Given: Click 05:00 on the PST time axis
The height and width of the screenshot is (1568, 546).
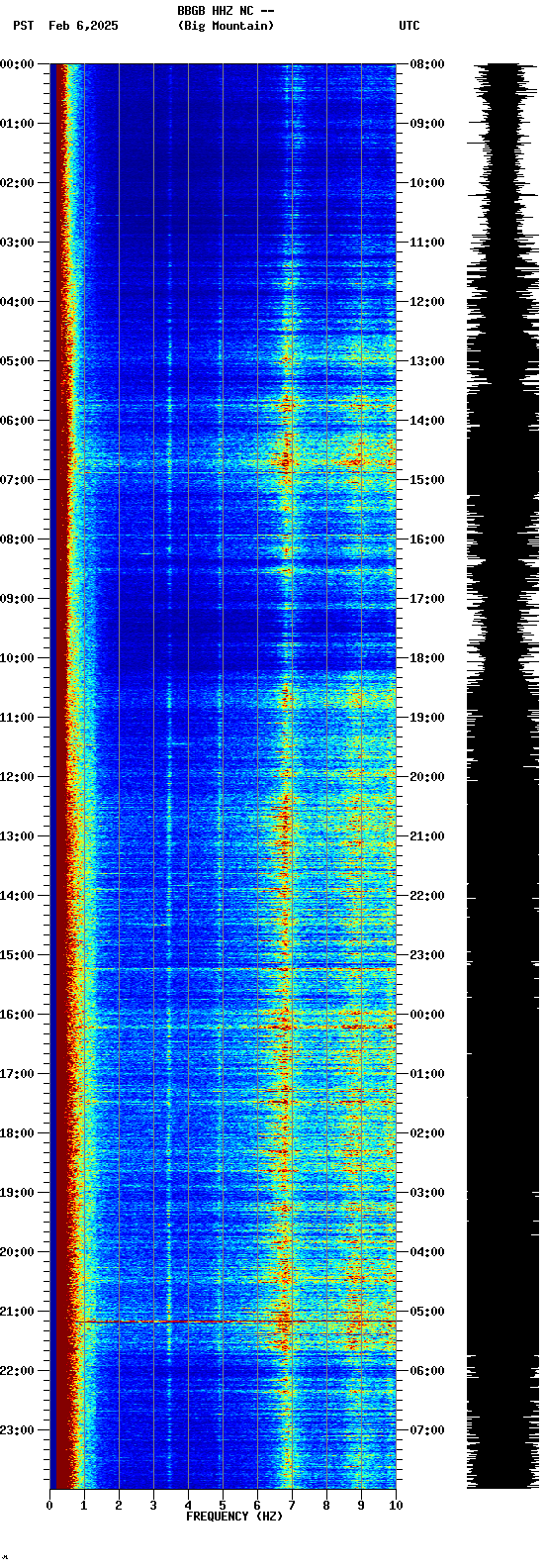Looking at the screenshot, I should (x=17, y=361).
